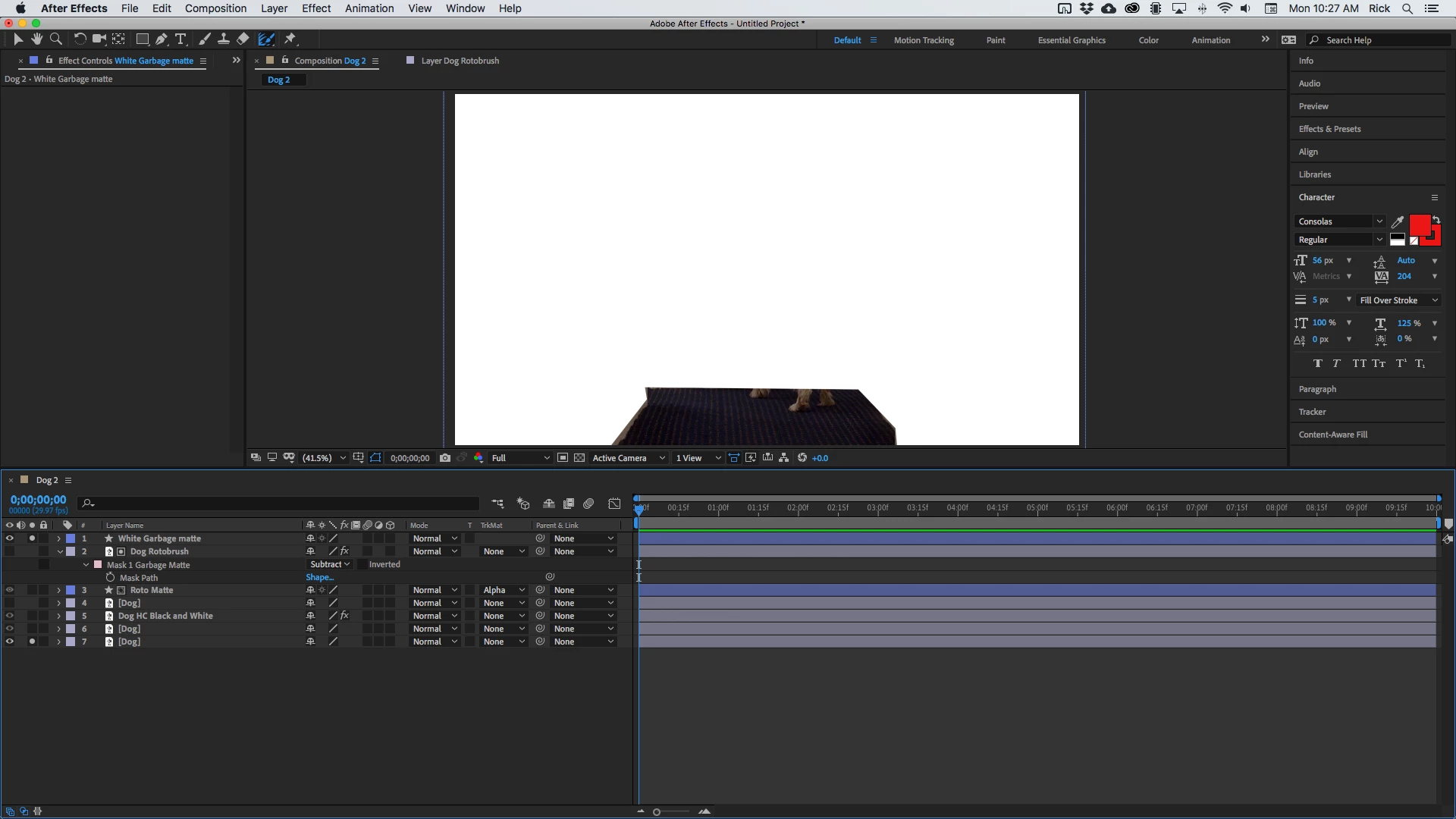Open the Subtract mask mode dropdown

point(330,564)
